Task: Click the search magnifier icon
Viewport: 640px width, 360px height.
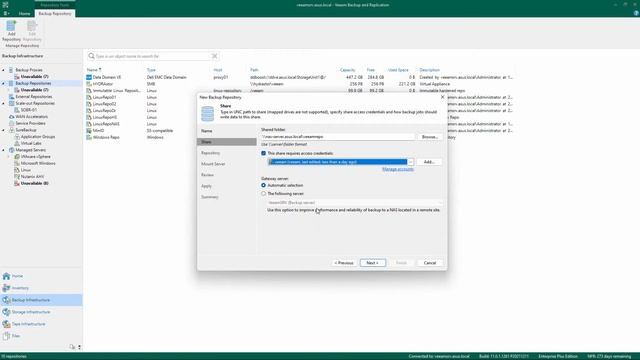Action: [91, 56]
